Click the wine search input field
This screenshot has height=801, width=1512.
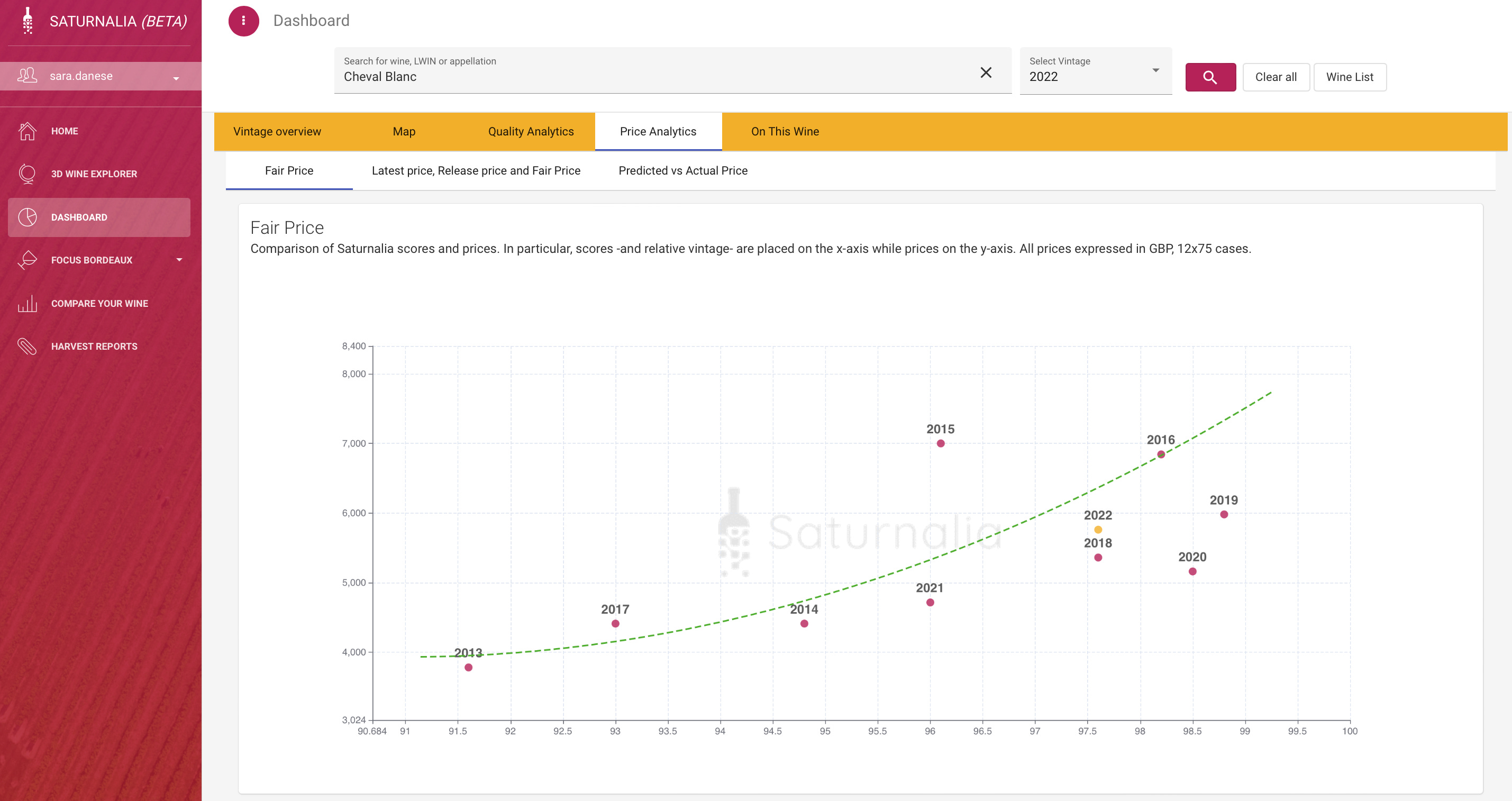pos(672,70)
